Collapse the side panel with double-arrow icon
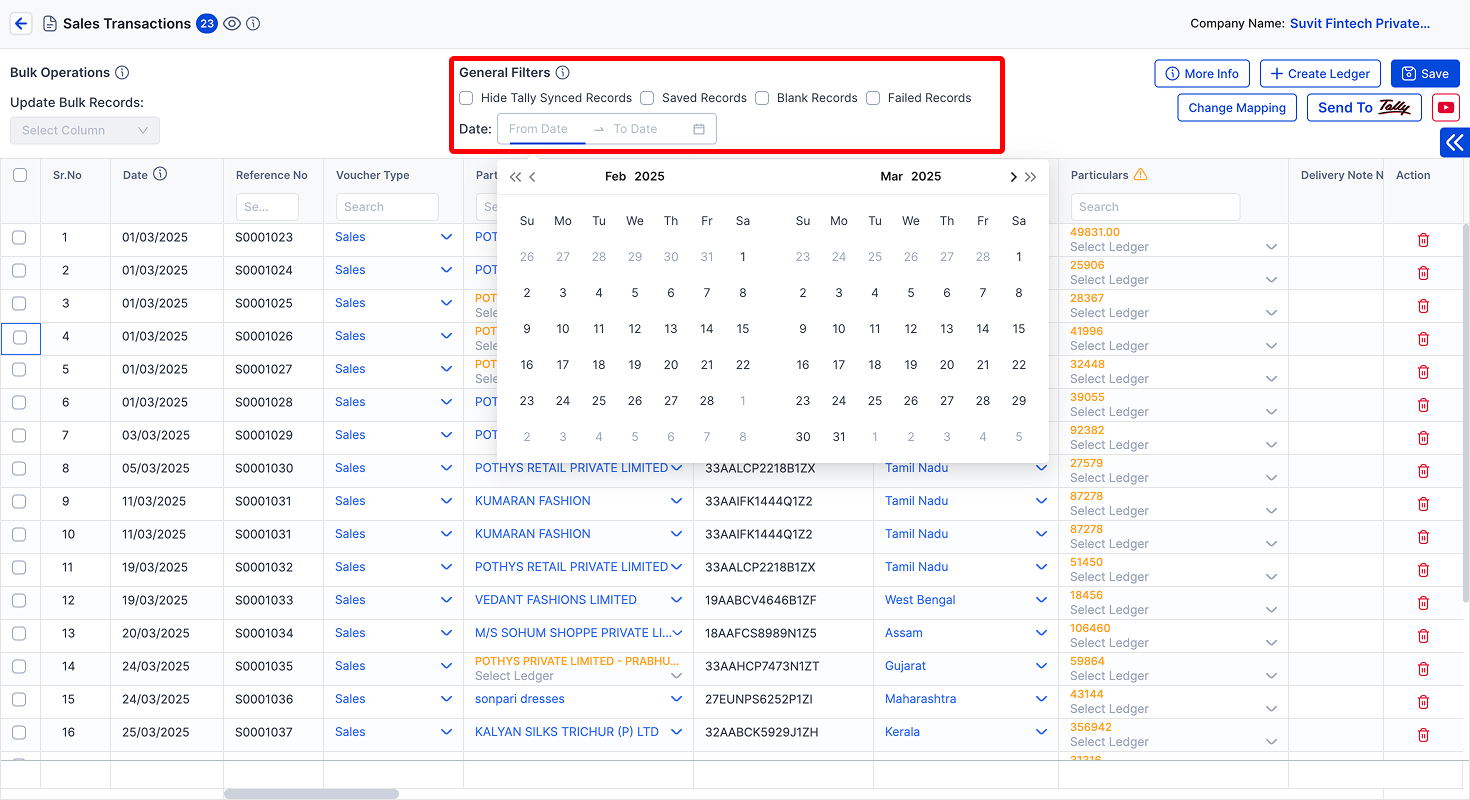The image size is (1470, 800). point(1455,143)
